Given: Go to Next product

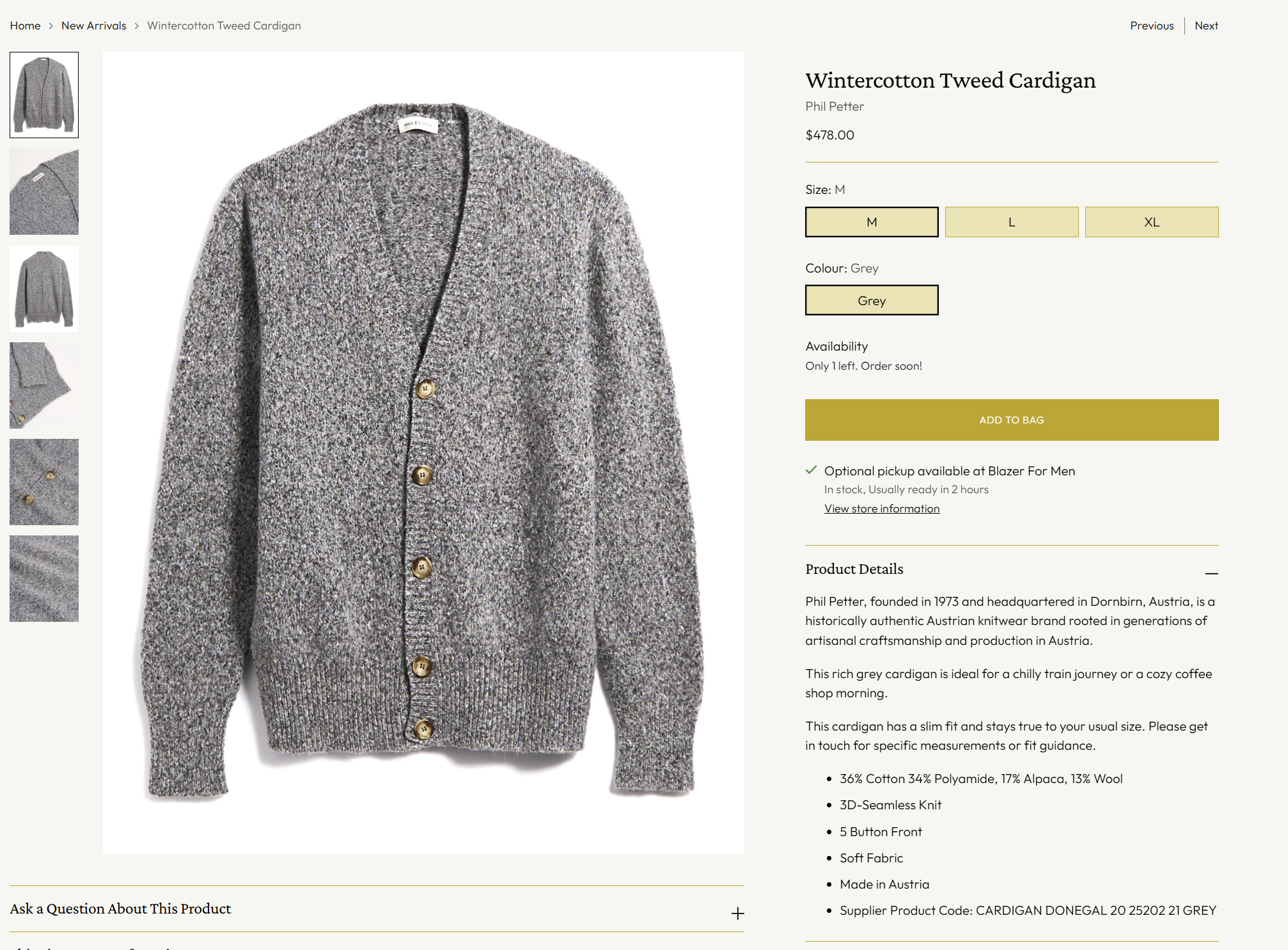Looking at the screenshot, I should 1206,26.
